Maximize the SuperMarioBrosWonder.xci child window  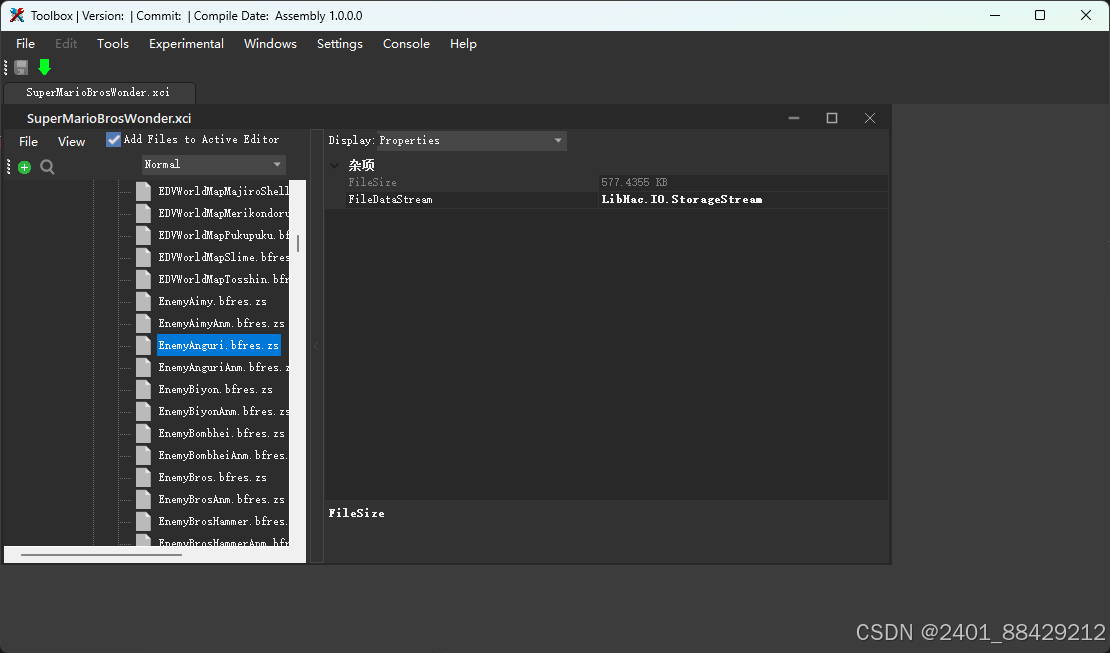832,118
